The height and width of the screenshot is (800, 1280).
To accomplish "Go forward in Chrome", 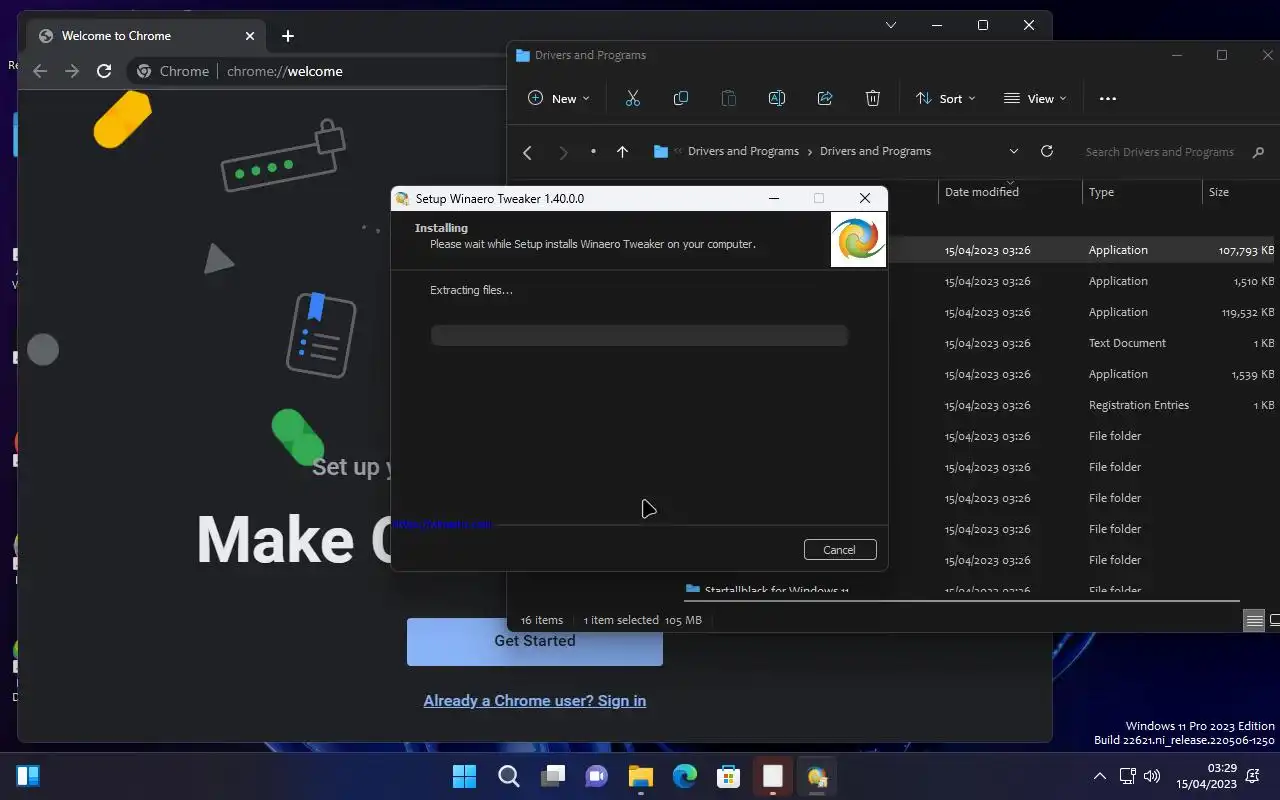I will tap(72, 71).
